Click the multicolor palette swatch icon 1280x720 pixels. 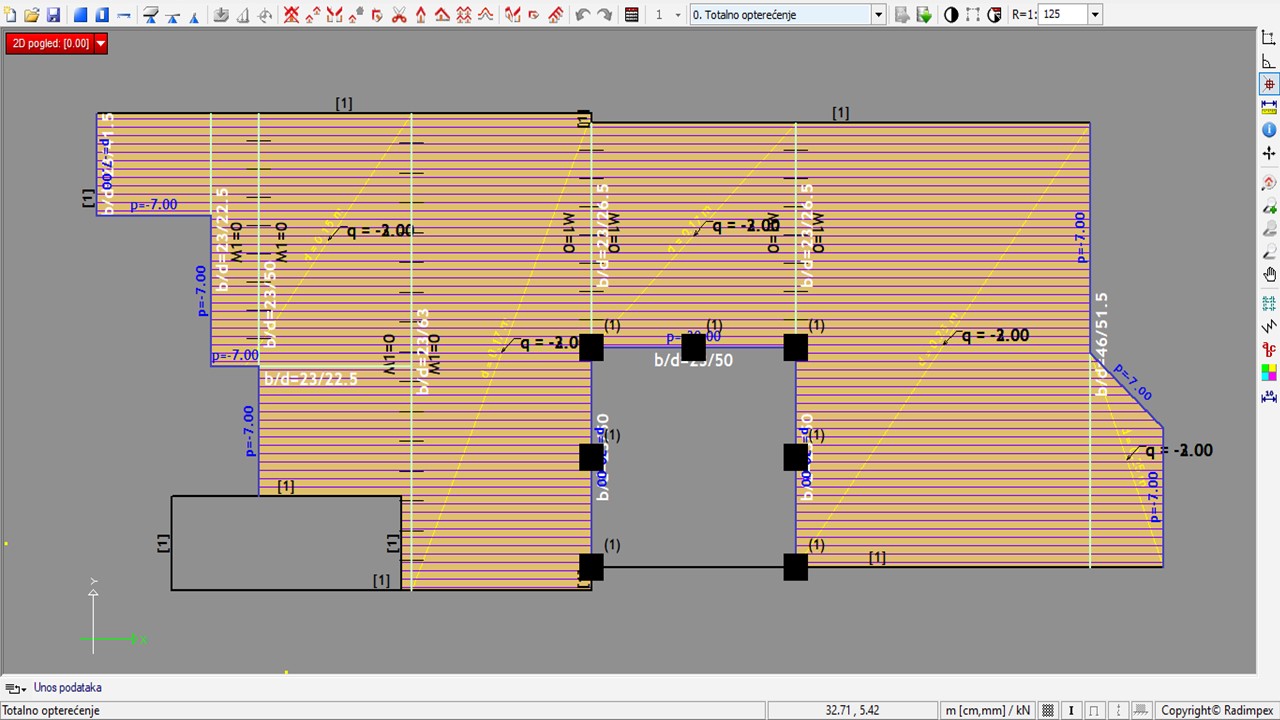pos(1269,373)
